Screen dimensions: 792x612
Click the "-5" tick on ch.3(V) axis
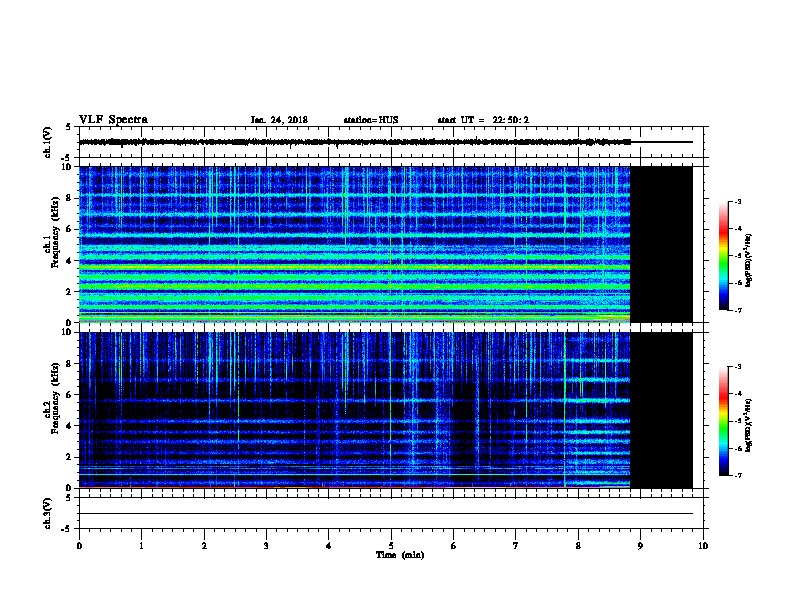click(x=67, y=529)
